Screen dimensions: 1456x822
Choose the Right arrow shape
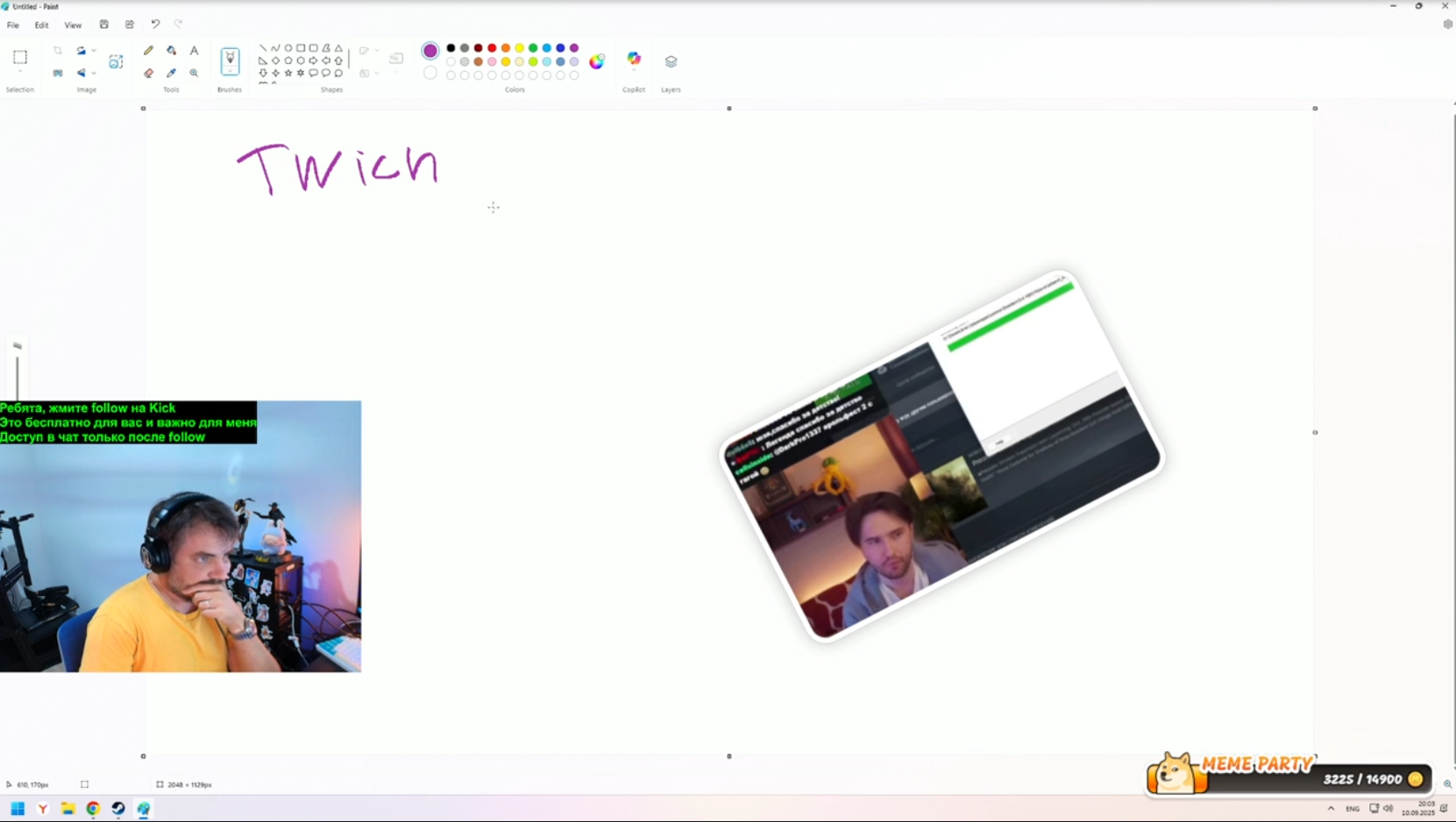(313, 61)
